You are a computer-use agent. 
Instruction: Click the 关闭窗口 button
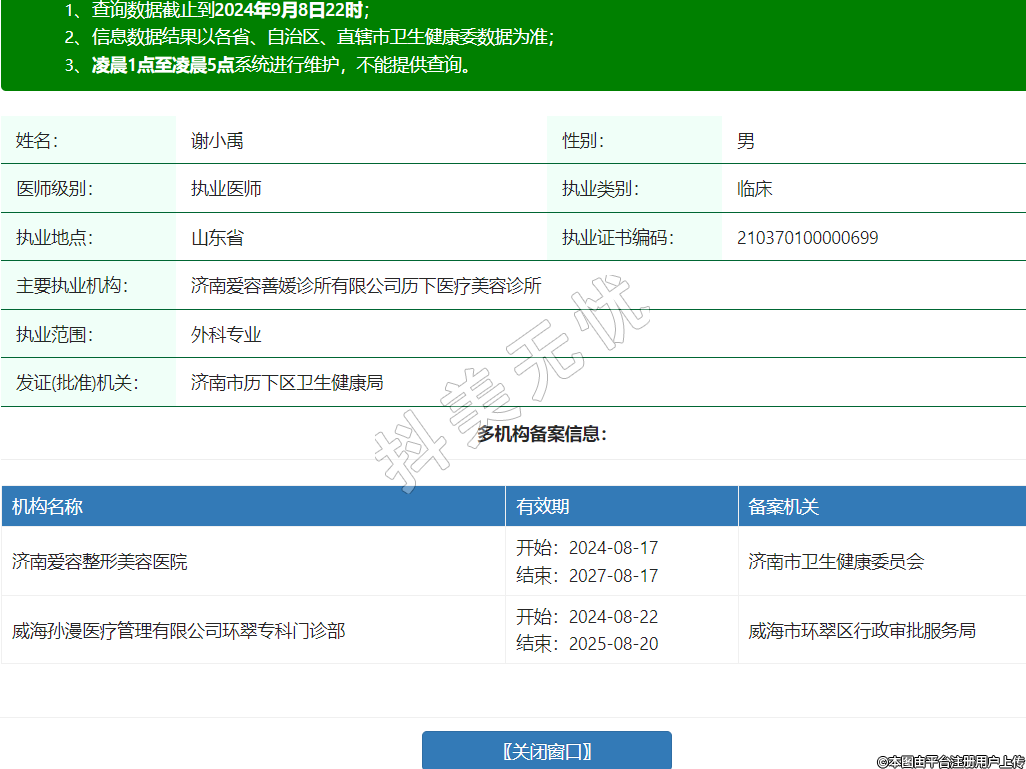click(x=546, y=751)
